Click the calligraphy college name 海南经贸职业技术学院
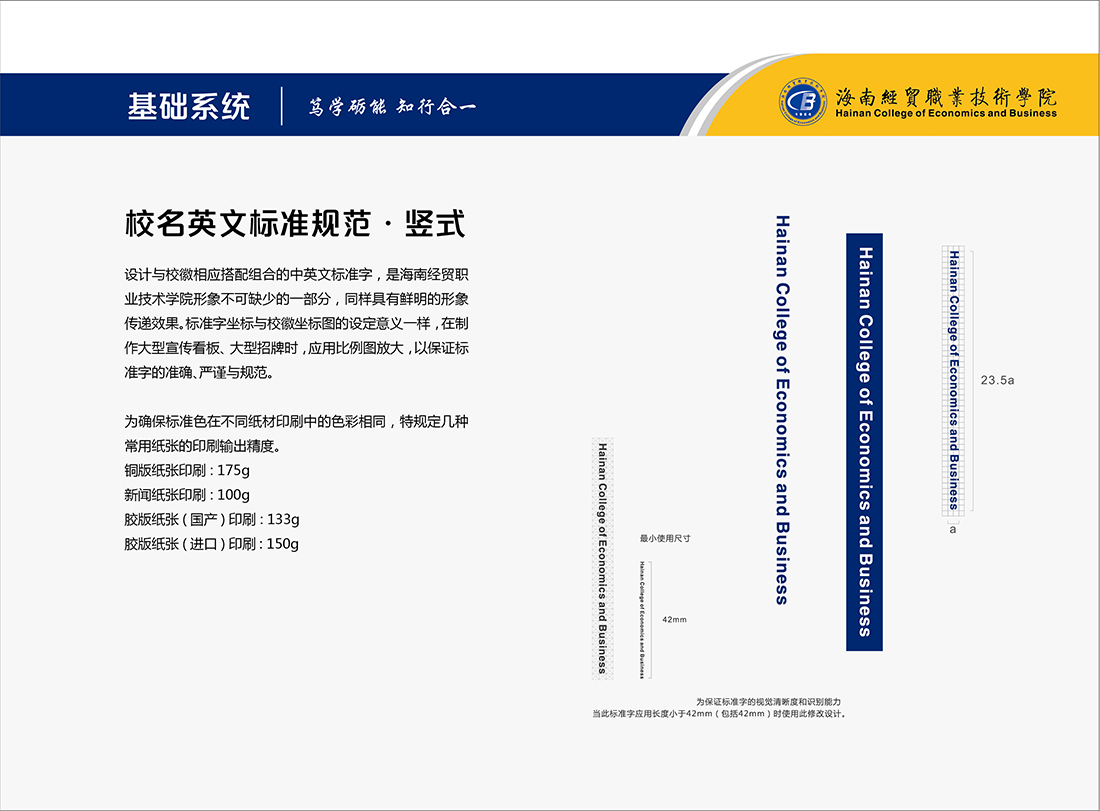The width and height of the screenshot is (1100, 811). [x=945, y=96]
